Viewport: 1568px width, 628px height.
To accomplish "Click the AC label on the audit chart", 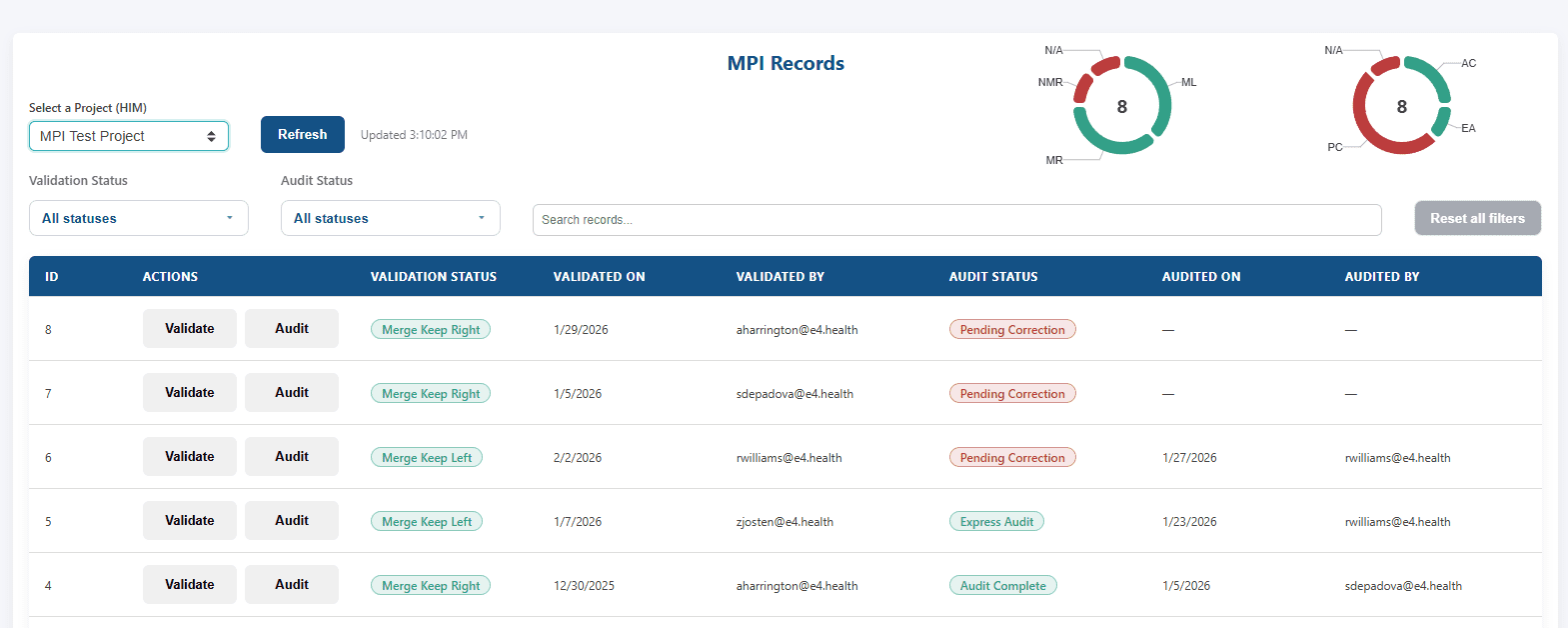I will [x=1468, y=64].
